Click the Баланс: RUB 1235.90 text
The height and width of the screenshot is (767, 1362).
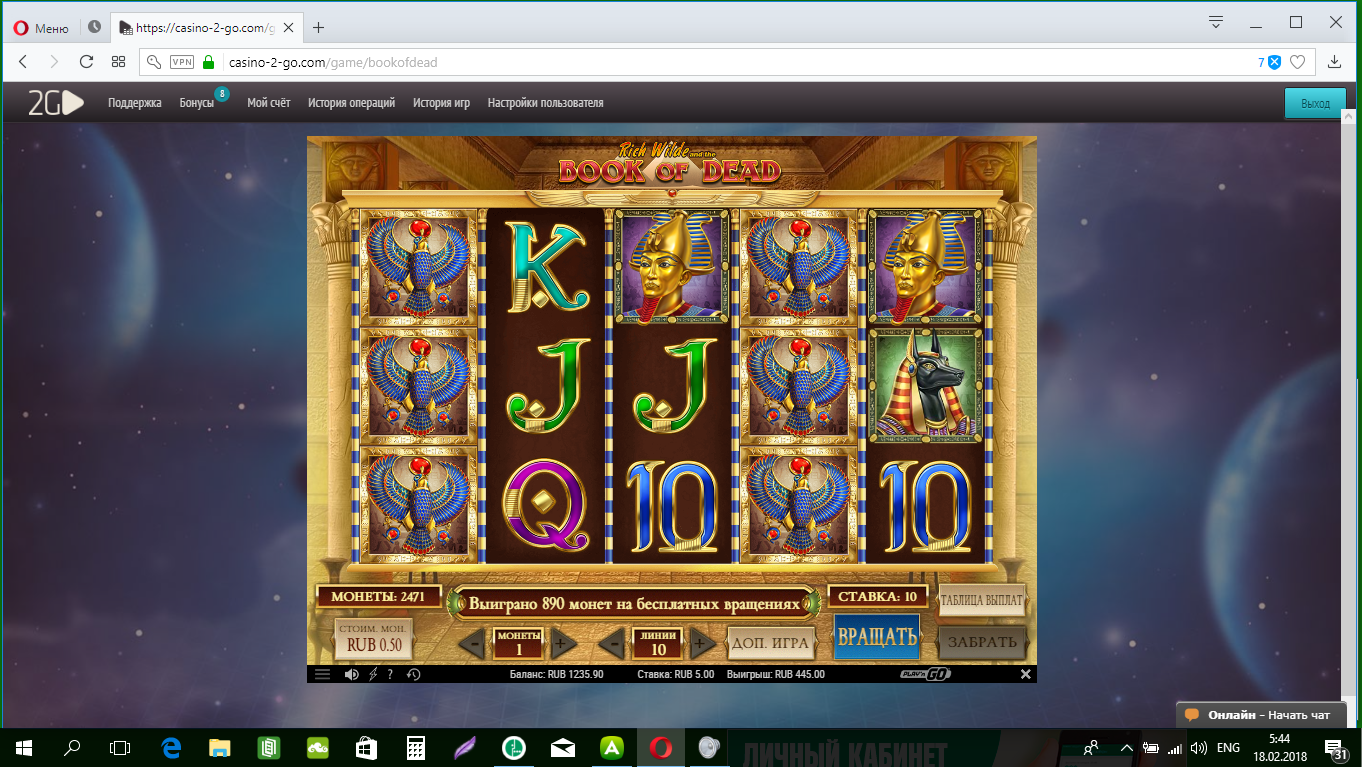click(556, 674)
